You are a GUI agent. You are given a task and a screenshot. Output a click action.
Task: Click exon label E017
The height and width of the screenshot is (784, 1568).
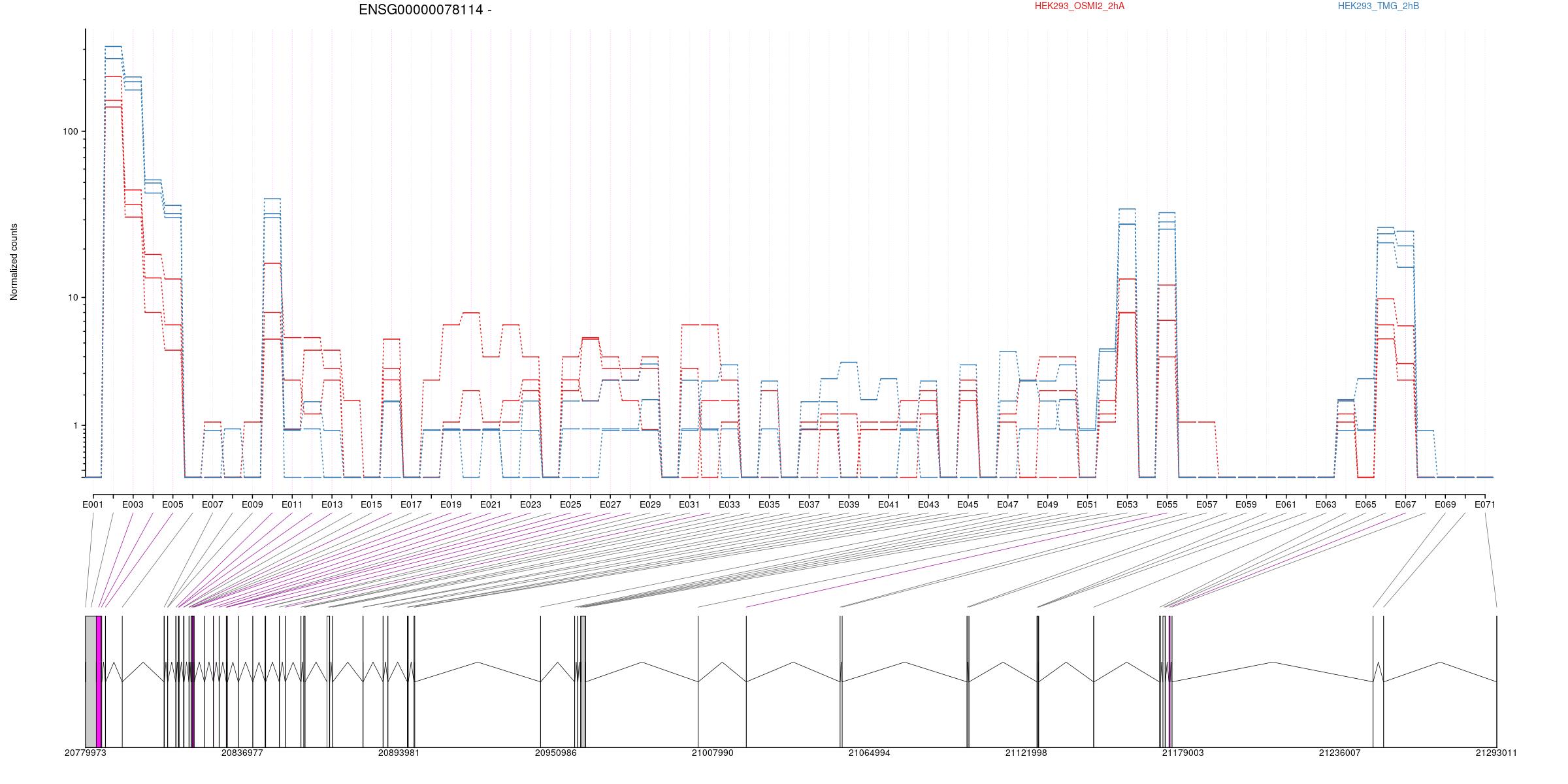point(411,504)
